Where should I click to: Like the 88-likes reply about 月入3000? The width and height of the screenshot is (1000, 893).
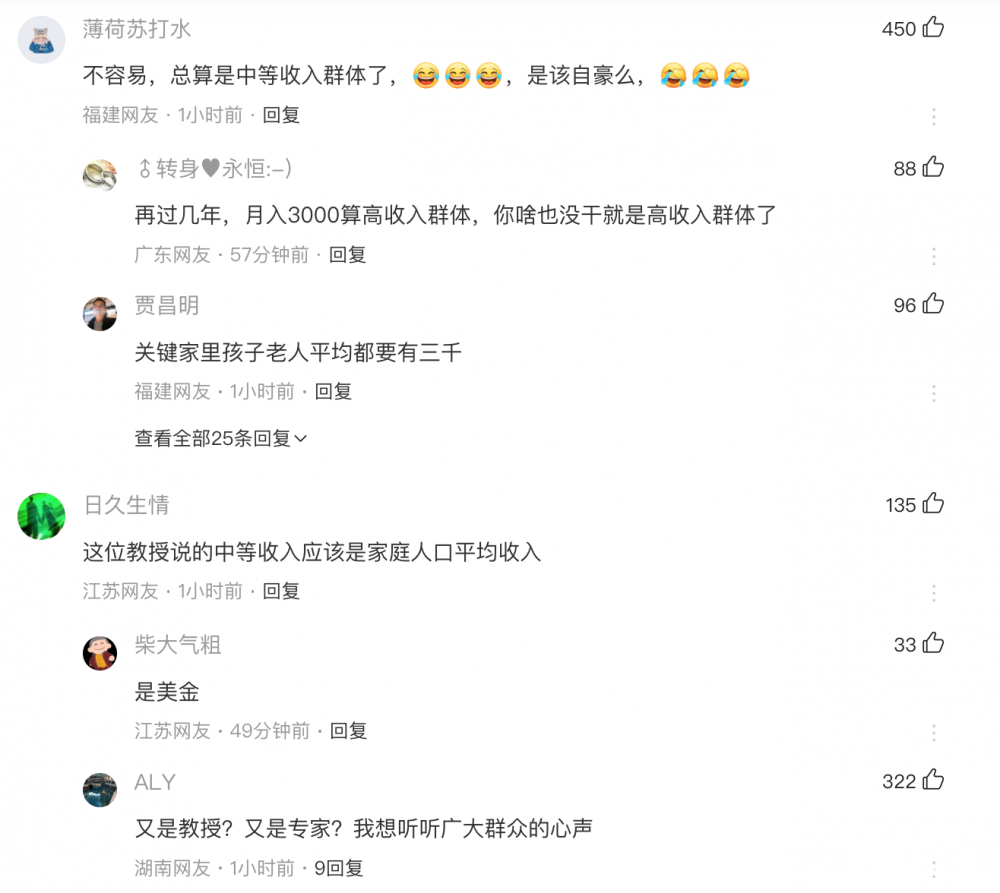933,167
